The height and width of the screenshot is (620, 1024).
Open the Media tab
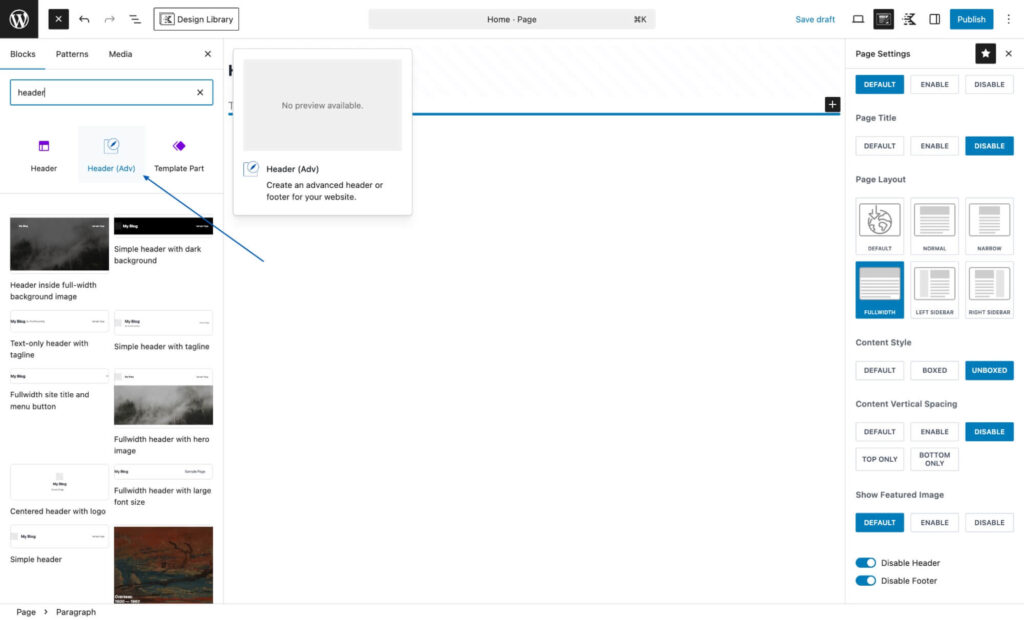point(120,54)
